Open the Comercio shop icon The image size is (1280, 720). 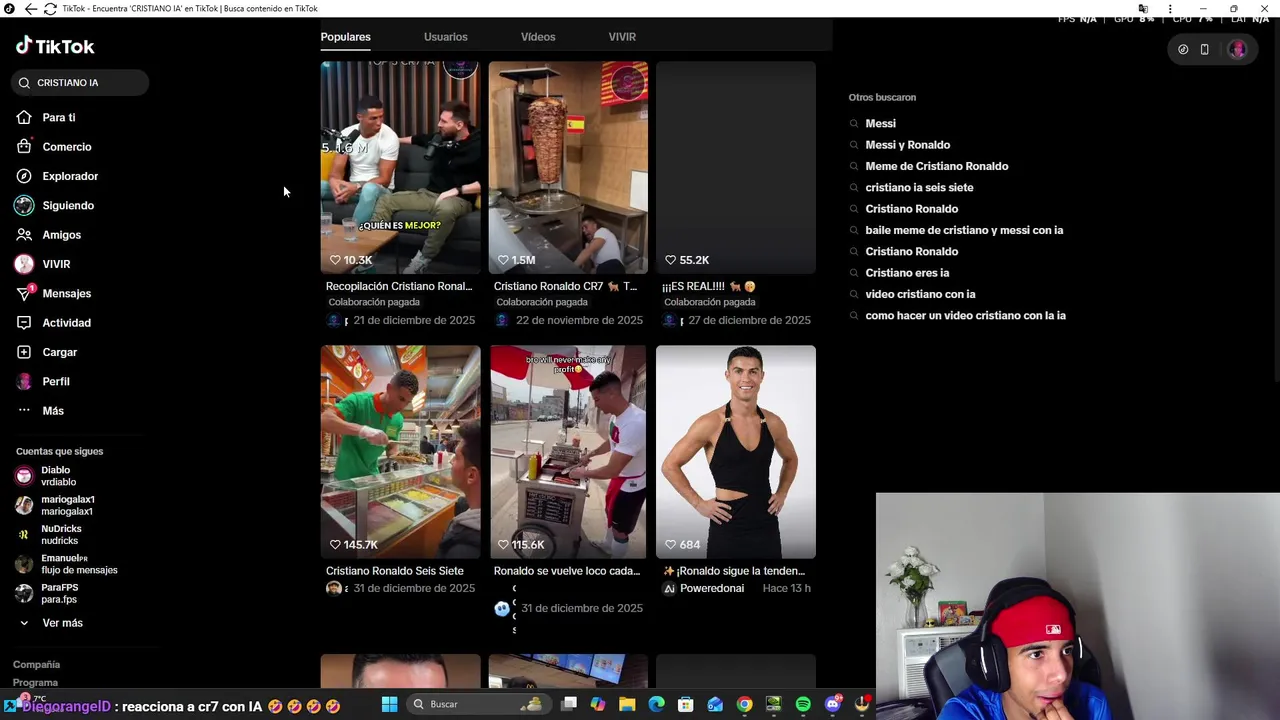click(24, 147)
